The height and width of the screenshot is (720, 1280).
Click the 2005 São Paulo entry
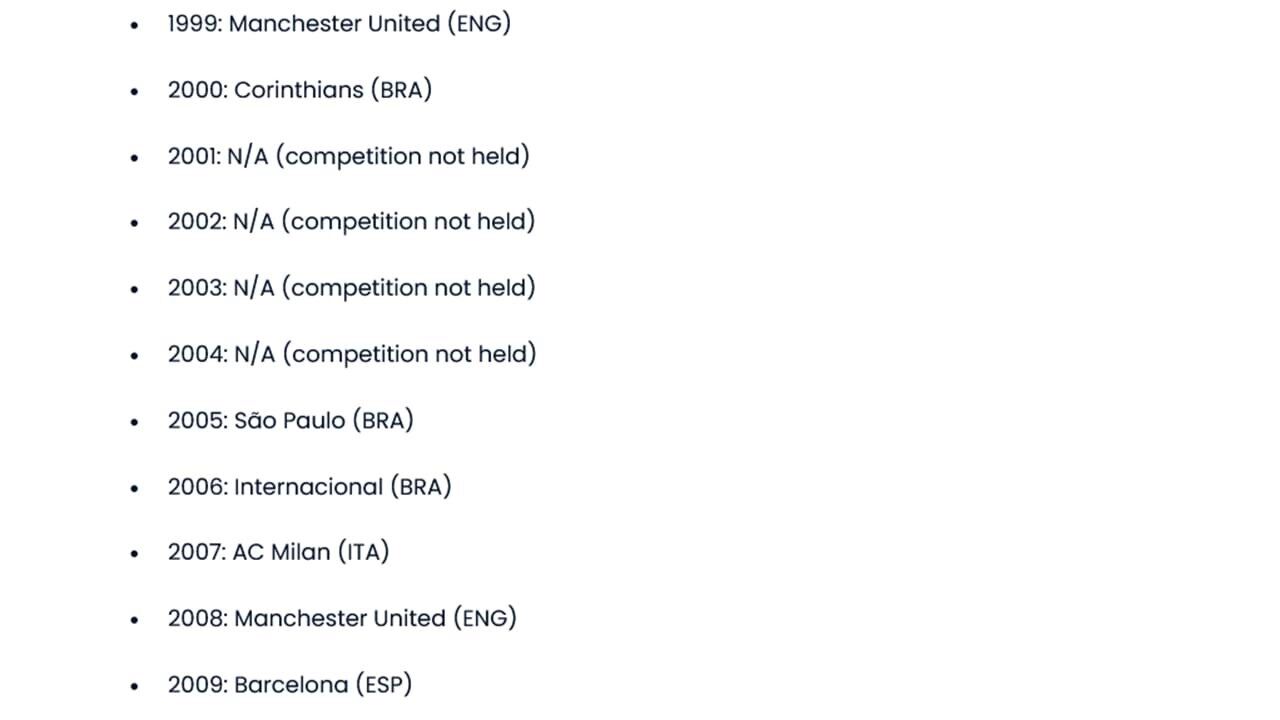coord(290,420)
